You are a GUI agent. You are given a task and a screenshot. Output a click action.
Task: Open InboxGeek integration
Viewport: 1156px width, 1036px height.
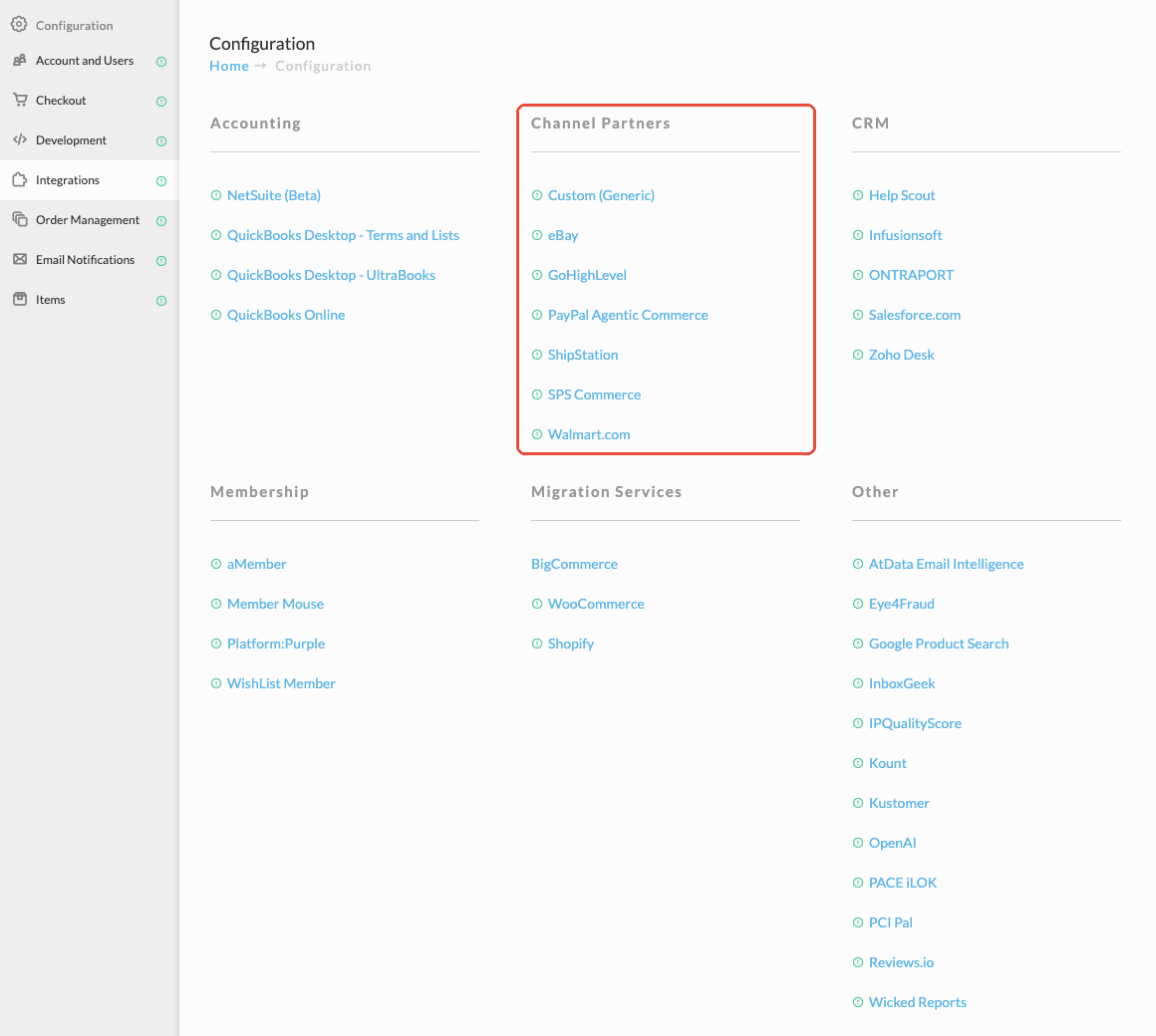pos(902,683)
